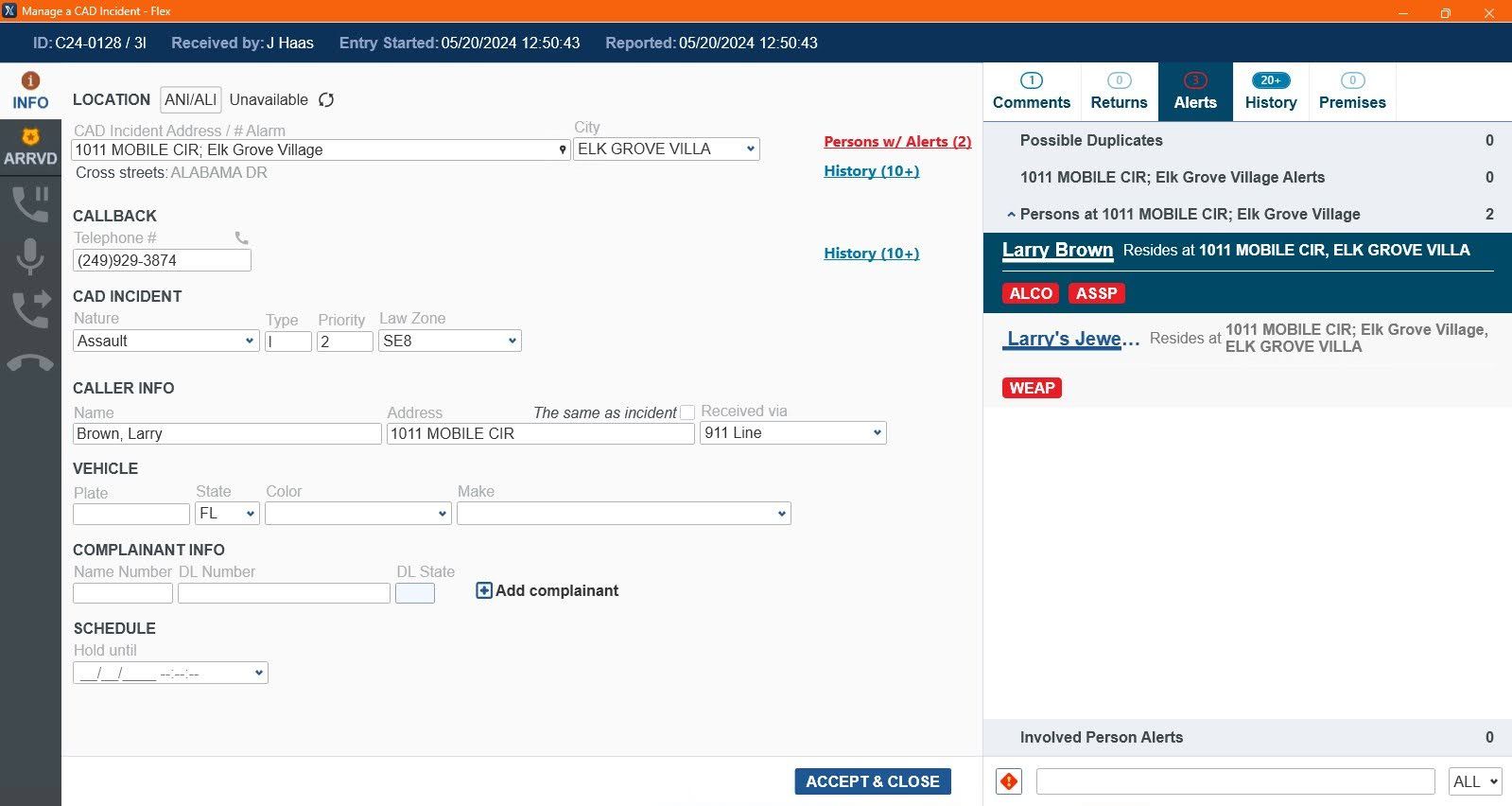This screenshot has height=806, width=1512.
Task: Switch to the Premises tab
Action: (x=1351, y=92)
